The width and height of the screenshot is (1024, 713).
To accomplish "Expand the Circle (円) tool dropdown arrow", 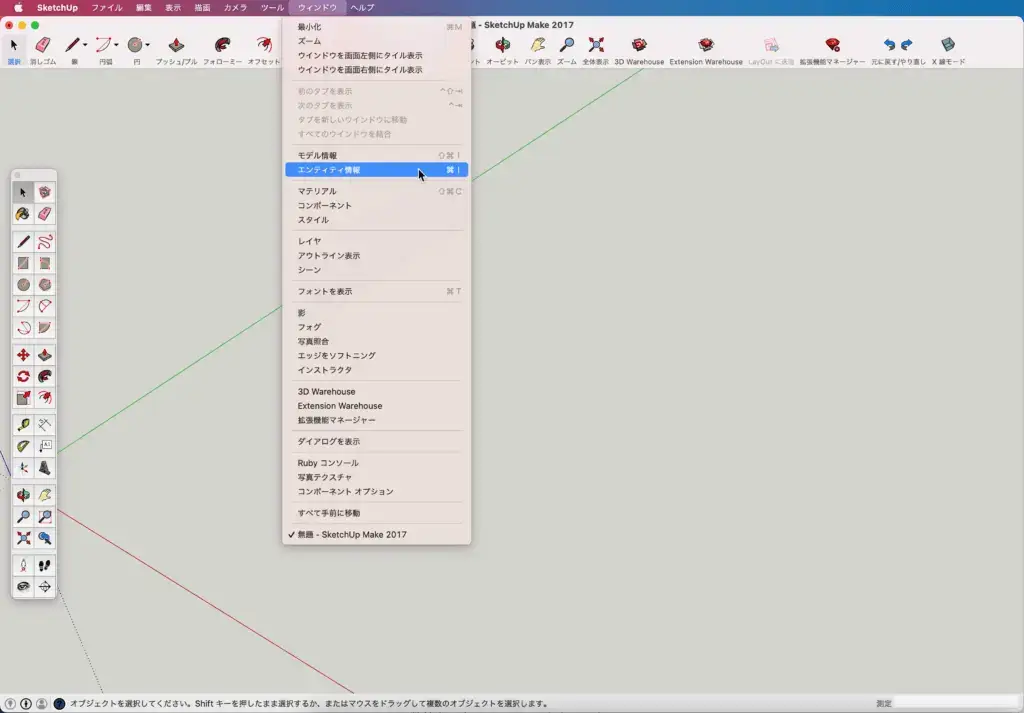I will coord(148,45).
